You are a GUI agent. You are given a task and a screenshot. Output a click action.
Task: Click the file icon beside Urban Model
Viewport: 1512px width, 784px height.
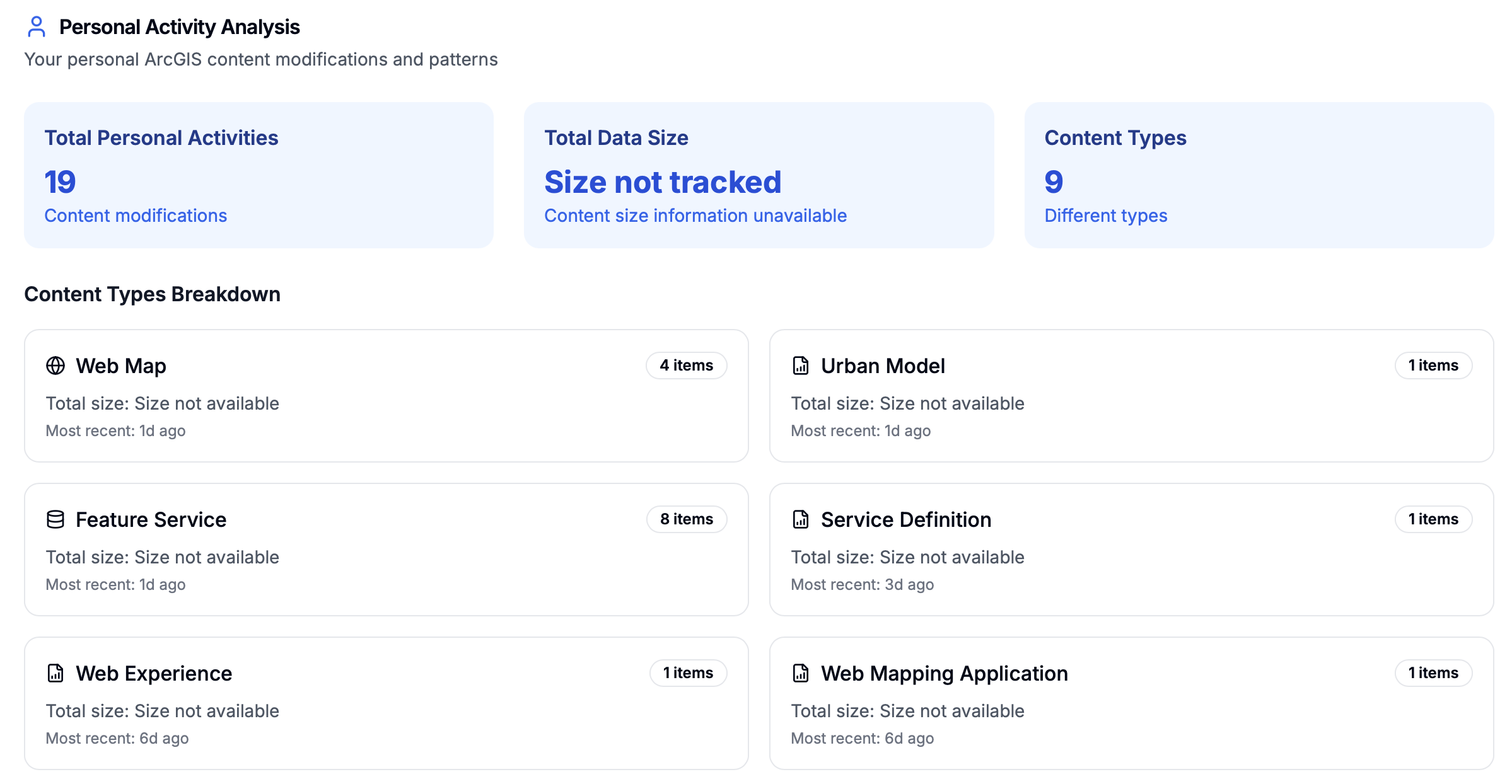click(x=801, y=366)
